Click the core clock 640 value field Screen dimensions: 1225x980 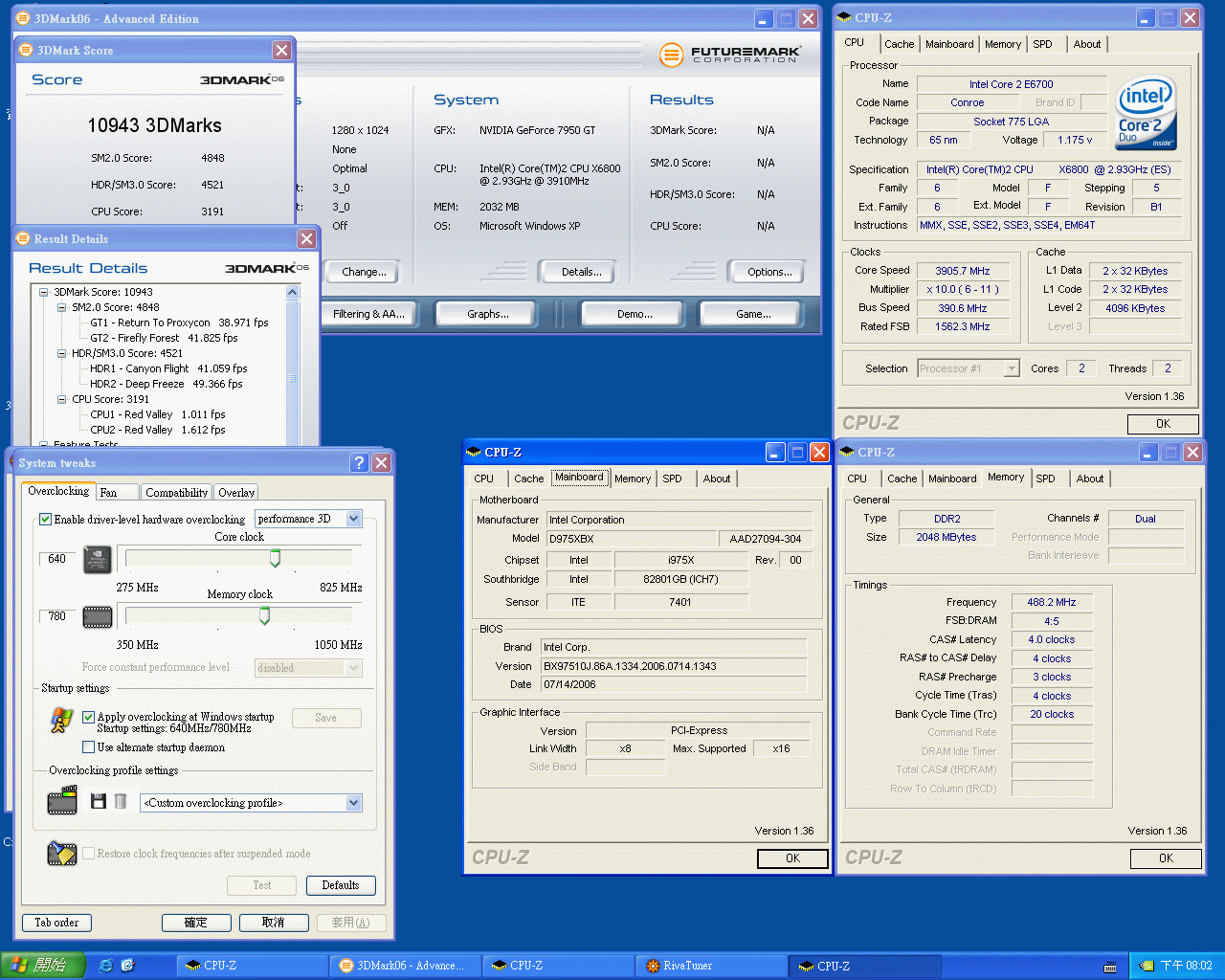57,559
